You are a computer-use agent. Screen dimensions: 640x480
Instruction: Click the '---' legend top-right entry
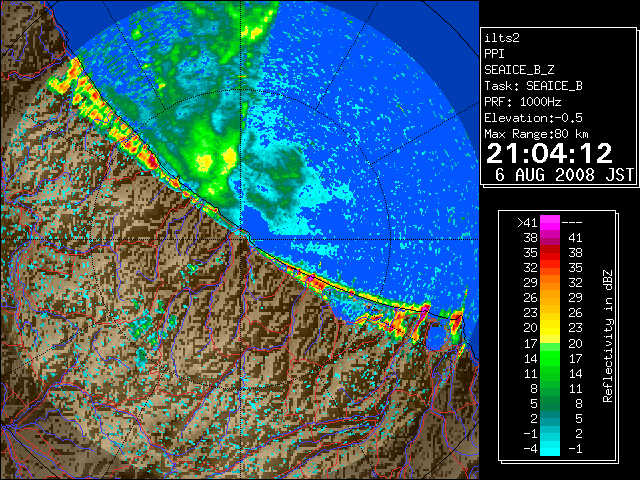click(572, 223)
